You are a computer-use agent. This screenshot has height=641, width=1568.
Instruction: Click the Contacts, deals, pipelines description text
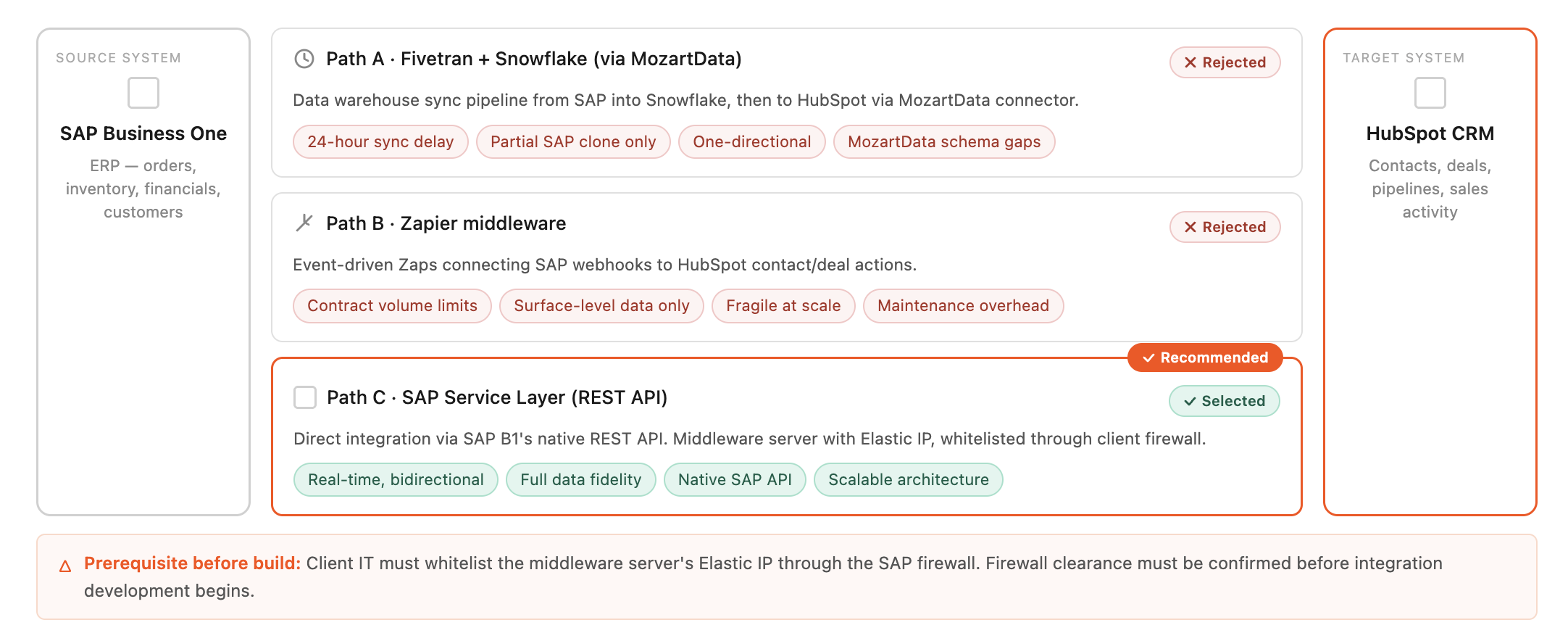(x=1430, y=189)
